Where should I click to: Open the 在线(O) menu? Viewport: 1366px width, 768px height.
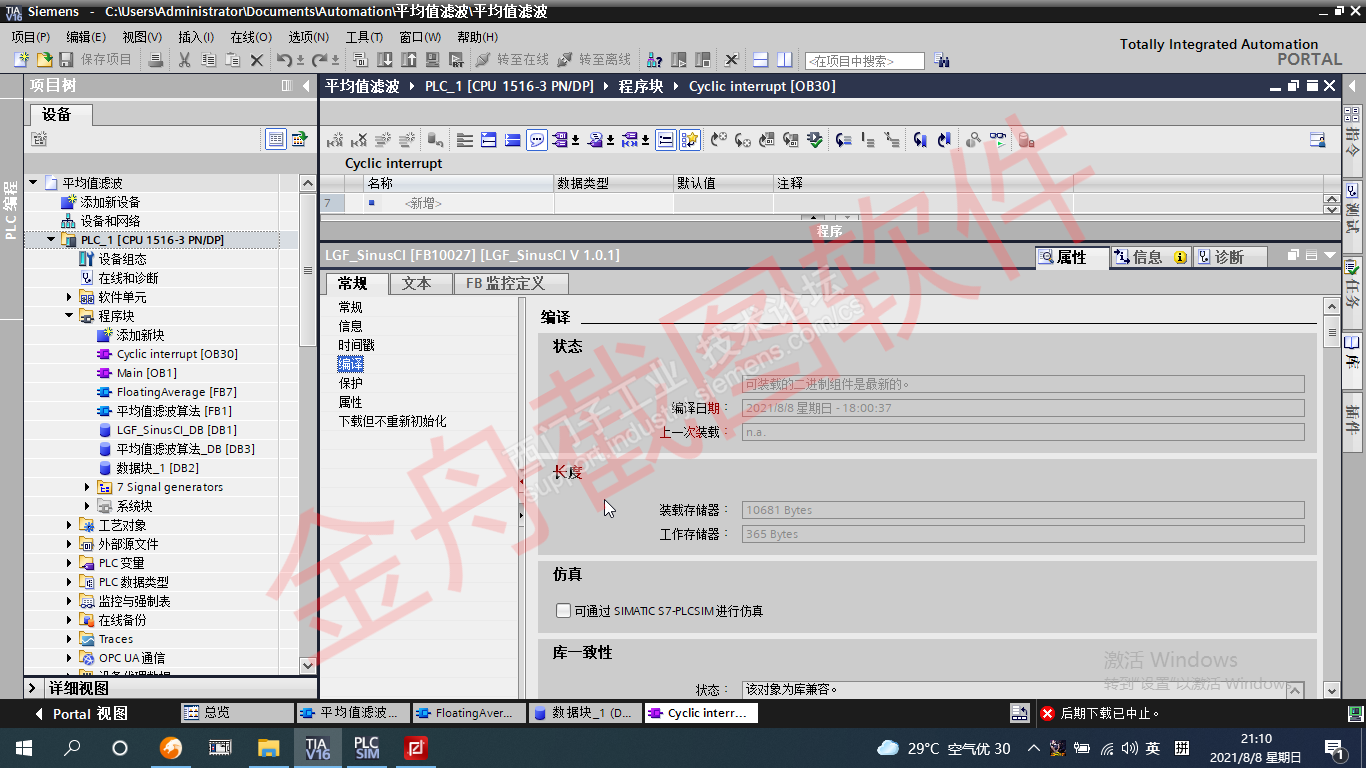coord(251,37)
